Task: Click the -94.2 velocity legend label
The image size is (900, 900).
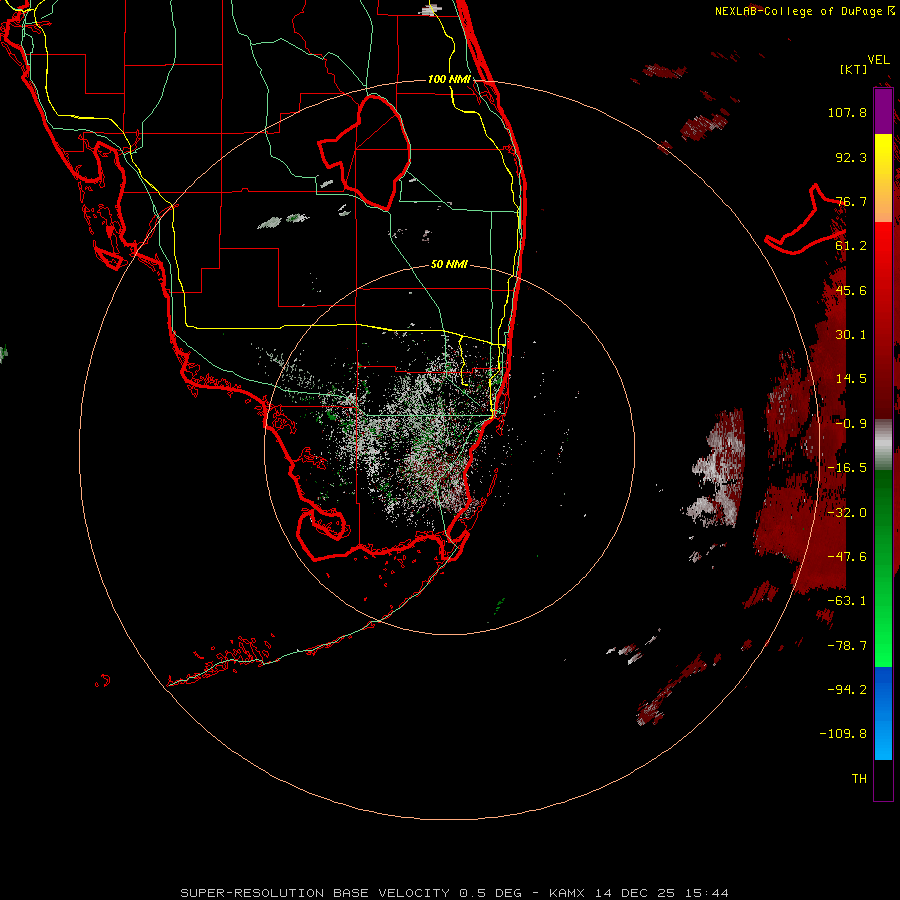Action: click(847, 689)
